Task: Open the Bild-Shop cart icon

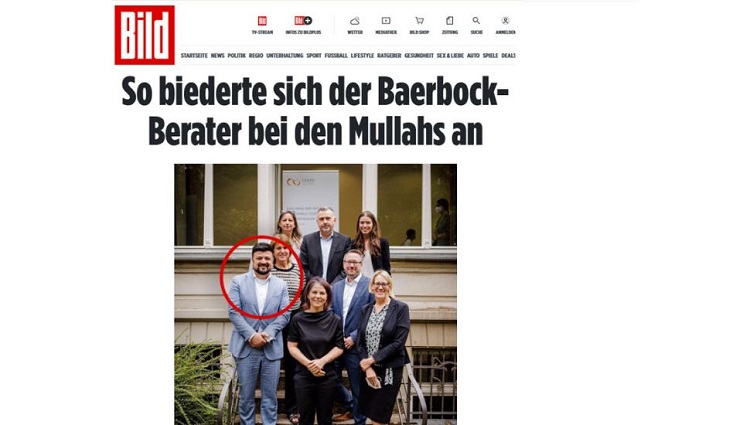Action: (419, 21)
